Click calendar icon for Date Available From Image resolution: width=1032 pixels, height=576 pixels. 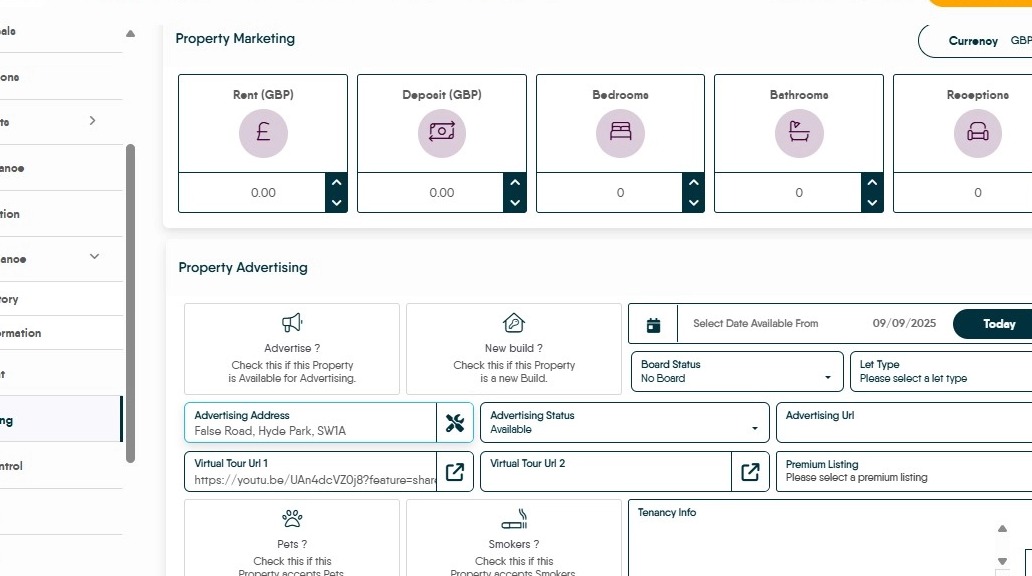(654, 324)
